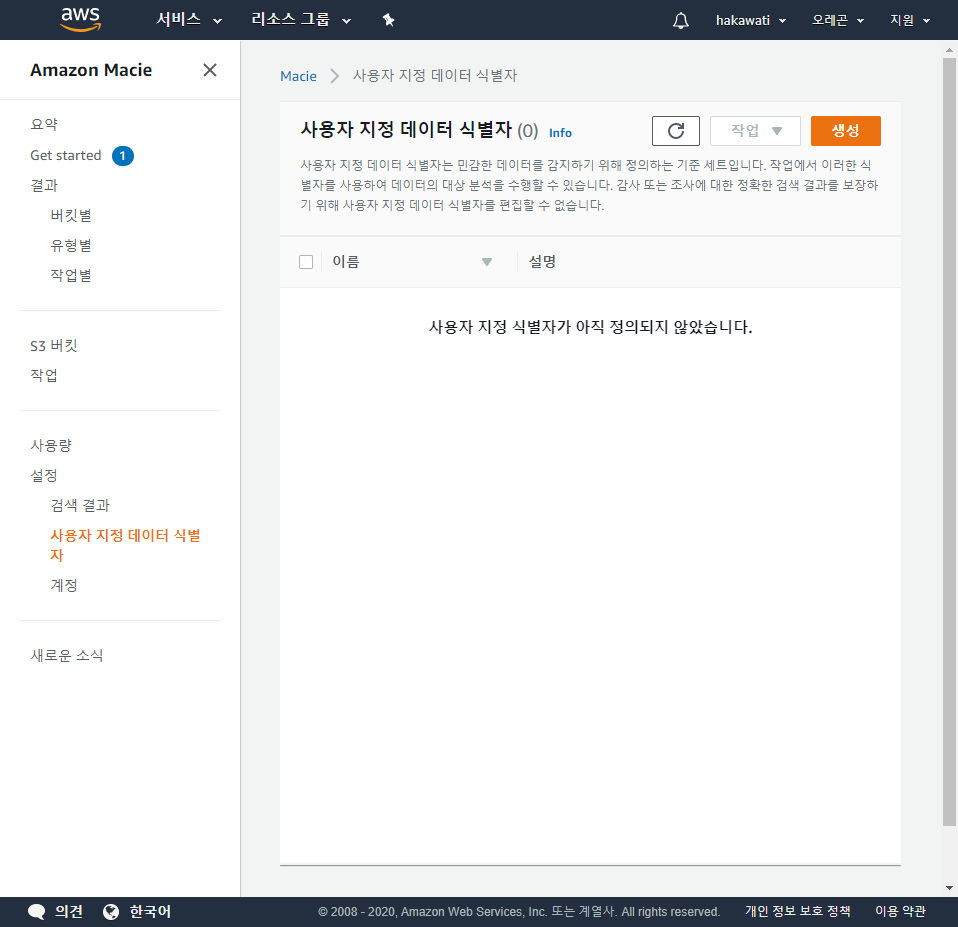Open 작업별 results view
The width and height of the screenshot is (958, 927).
click(x=71, y=275)
